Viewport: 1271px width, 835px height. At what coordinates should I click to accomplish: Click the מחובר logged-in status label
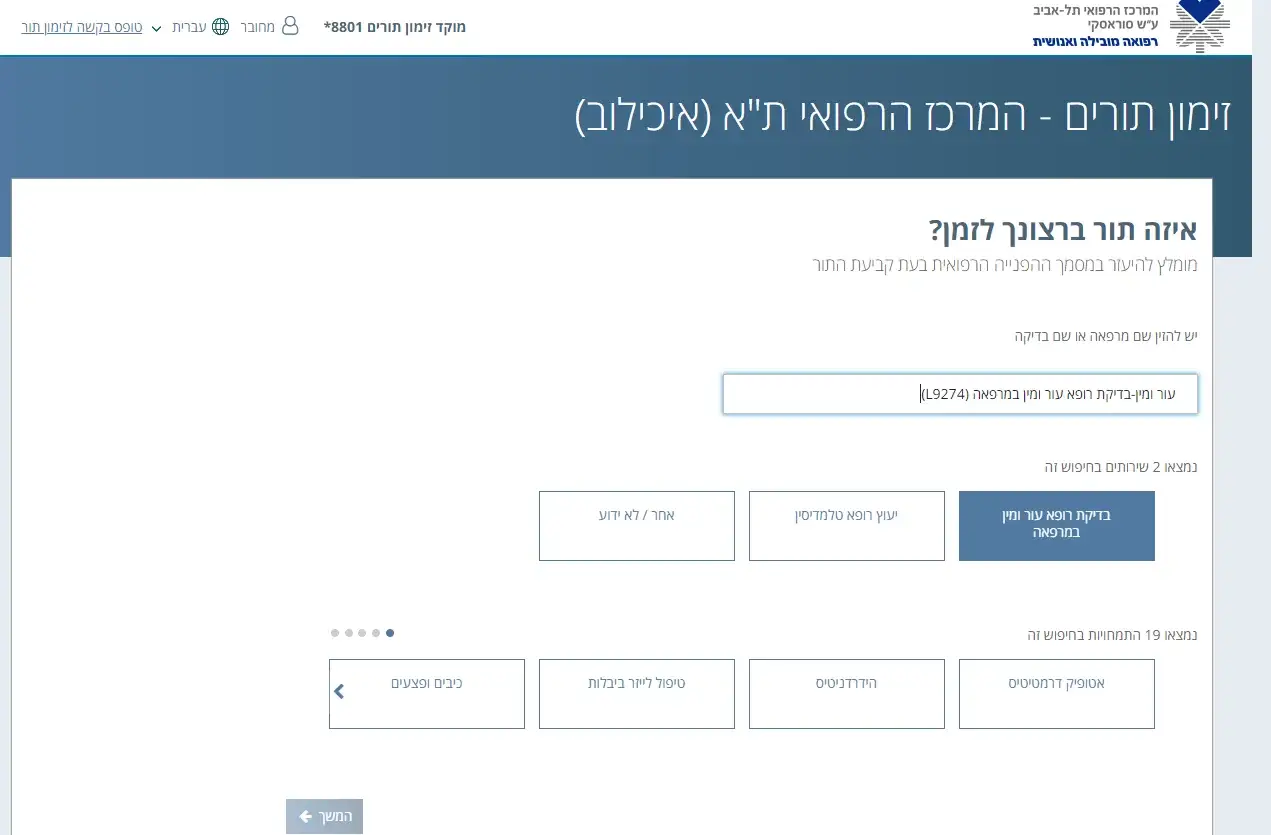tap(257, 27)
